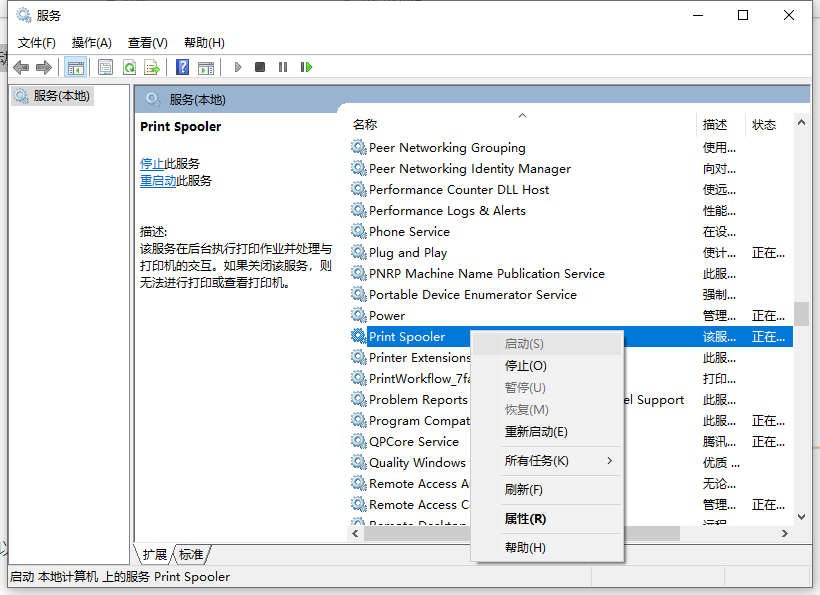
Task: Open the Help question mark icon
Action: [x=183, y=67]
